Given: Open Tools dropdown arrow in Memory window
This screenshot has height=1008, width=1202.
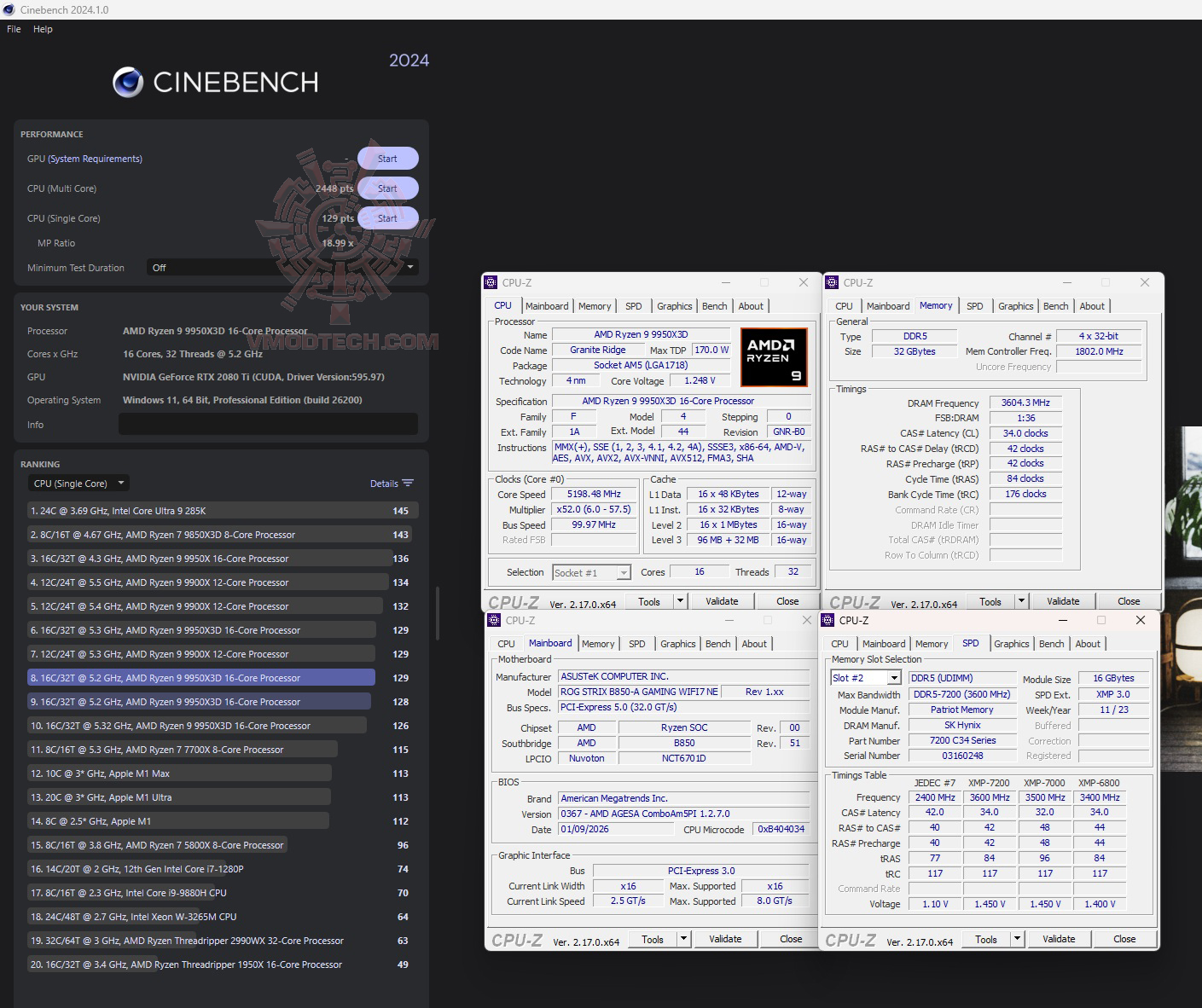Looking at the screenshot, I should (1021, 601).
